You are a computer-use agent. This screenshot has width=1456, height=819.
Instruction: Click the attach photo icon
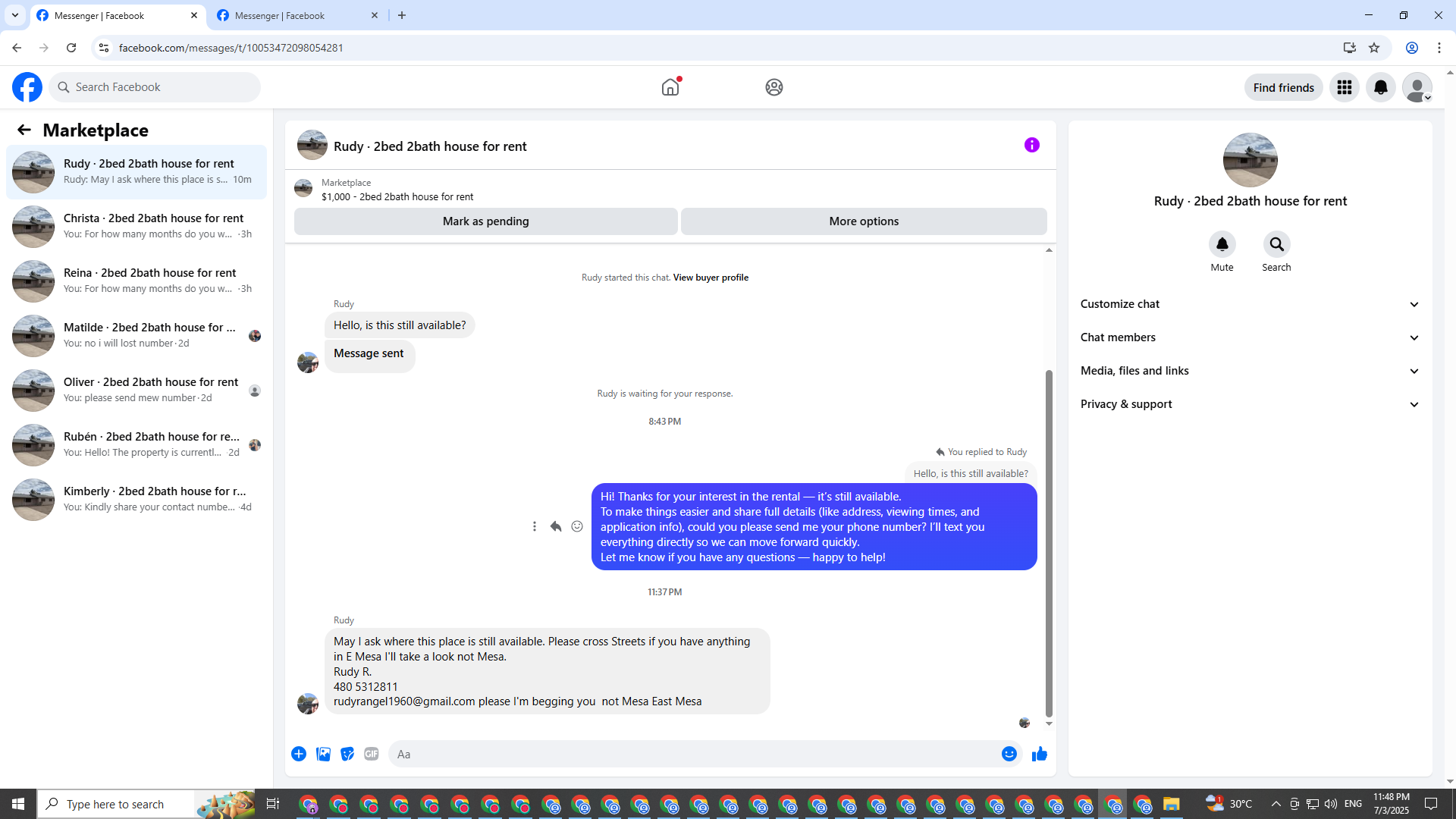click(323, 754)
